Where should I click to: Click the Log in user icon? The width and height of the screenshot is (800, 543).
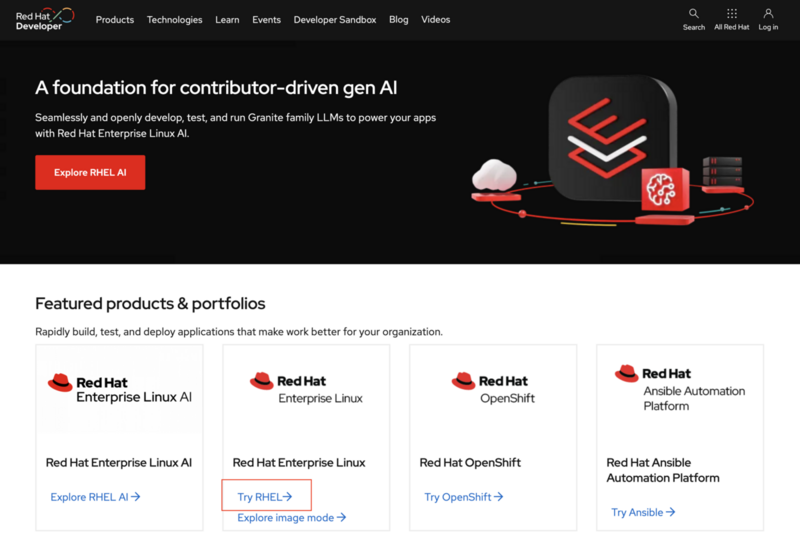pyautogui.click(x=768, y=14)
